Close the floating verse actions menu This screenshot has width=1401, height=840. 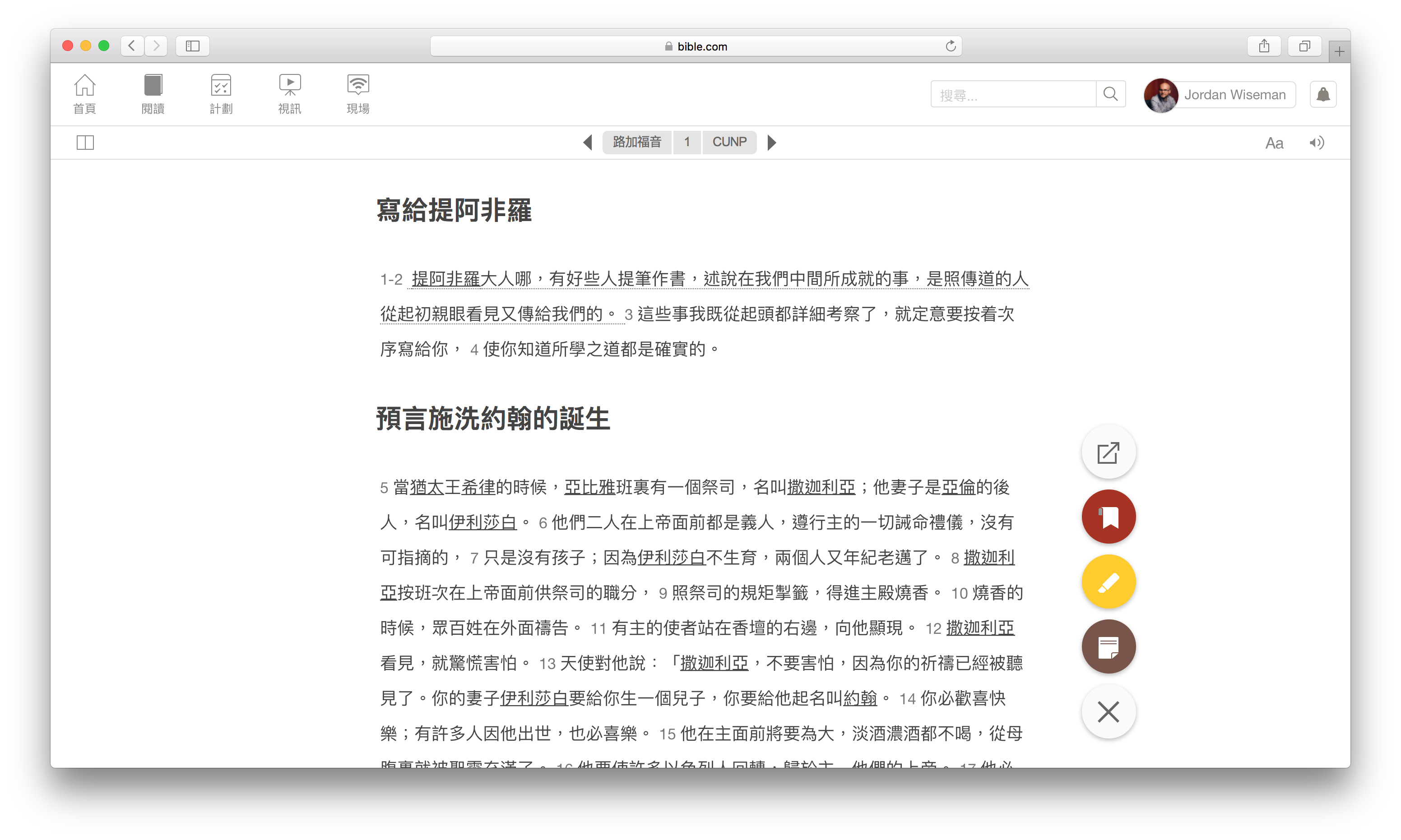coord(1108,711)
